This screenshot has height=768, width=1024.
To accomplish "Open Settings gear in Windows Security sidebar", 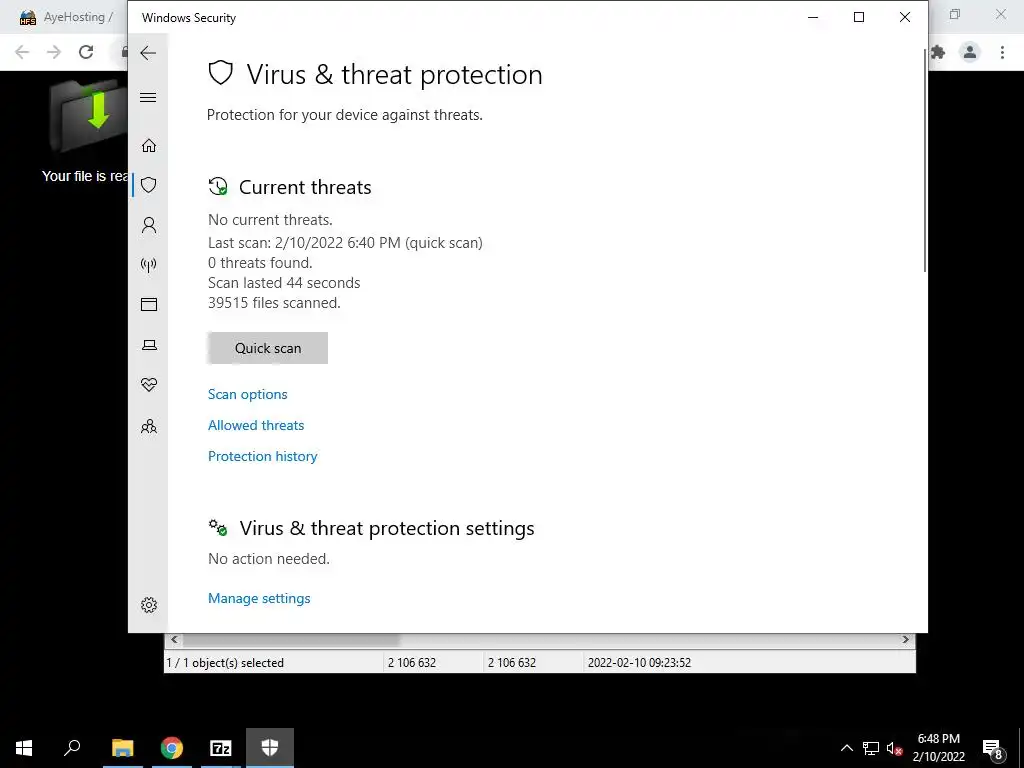I will coord(149,605).
